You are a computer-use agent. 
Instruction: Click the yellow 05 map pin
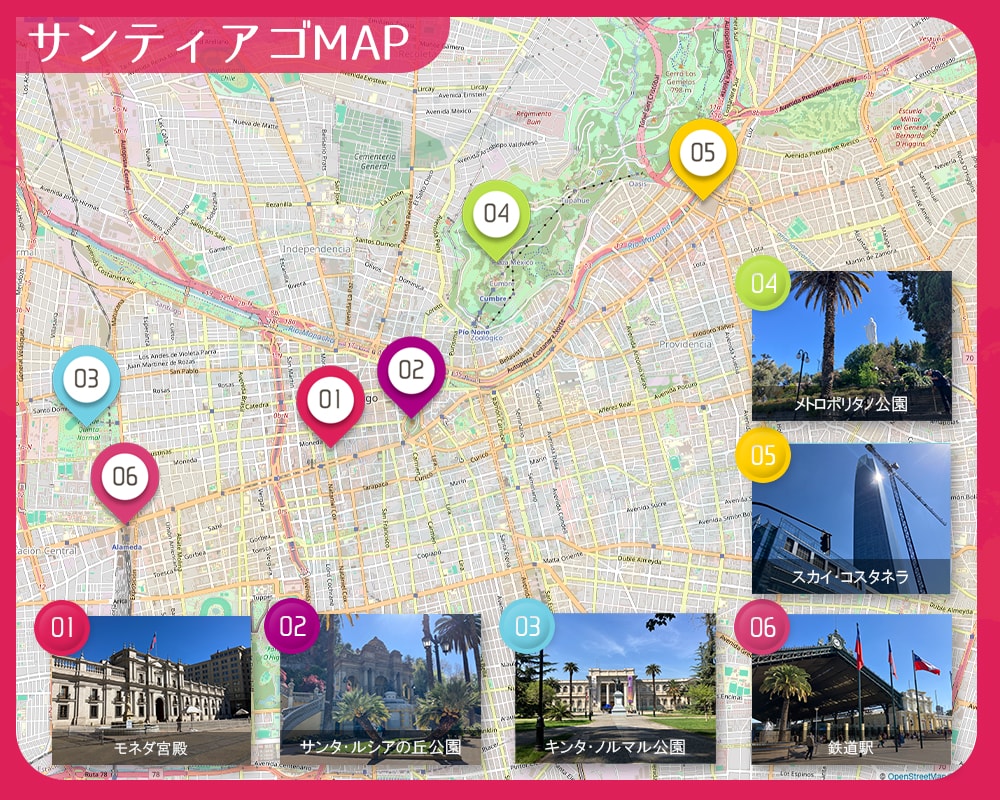click(703, 153)
